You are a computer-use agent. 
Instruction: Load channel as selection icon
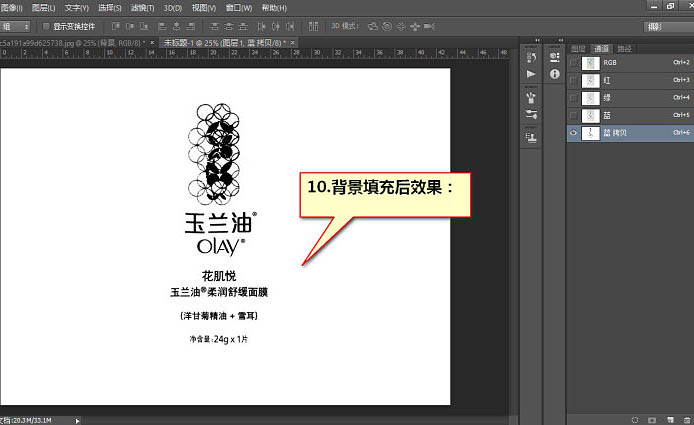pyautogui.click(x=635, y=420)
